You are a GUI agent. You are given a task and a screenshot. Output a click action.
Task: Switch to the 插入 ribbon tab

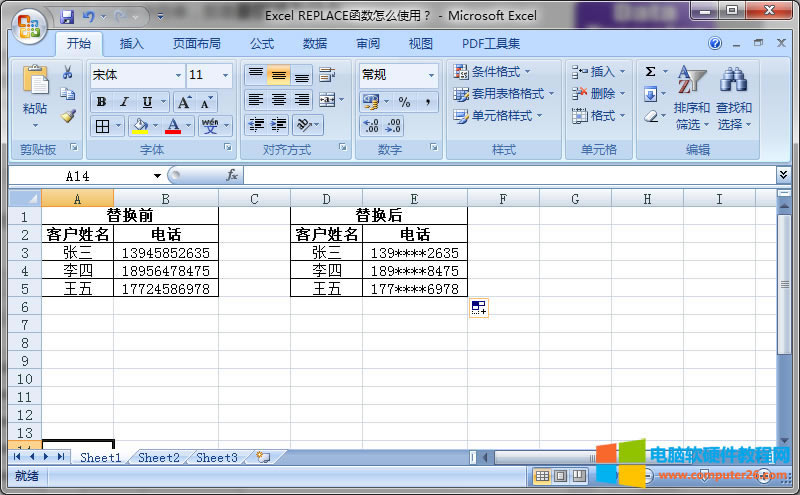(132, 44)
